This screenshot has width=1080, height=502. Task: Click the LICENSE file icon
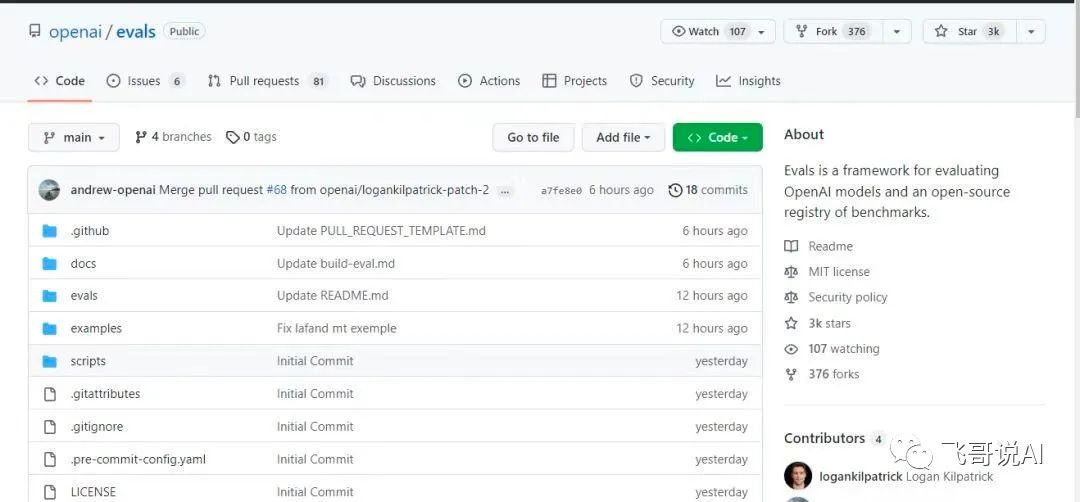50,492
